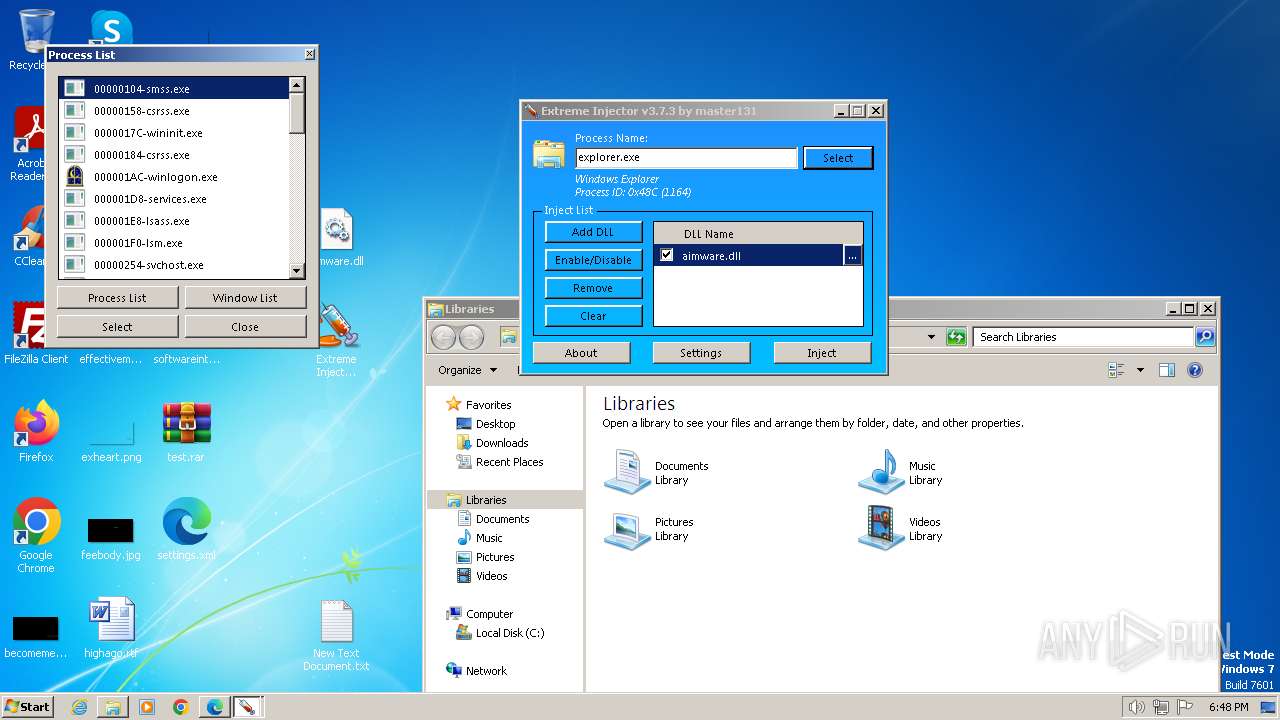
Task: Open Downloads in navigation pane
Action: [492, 443]
